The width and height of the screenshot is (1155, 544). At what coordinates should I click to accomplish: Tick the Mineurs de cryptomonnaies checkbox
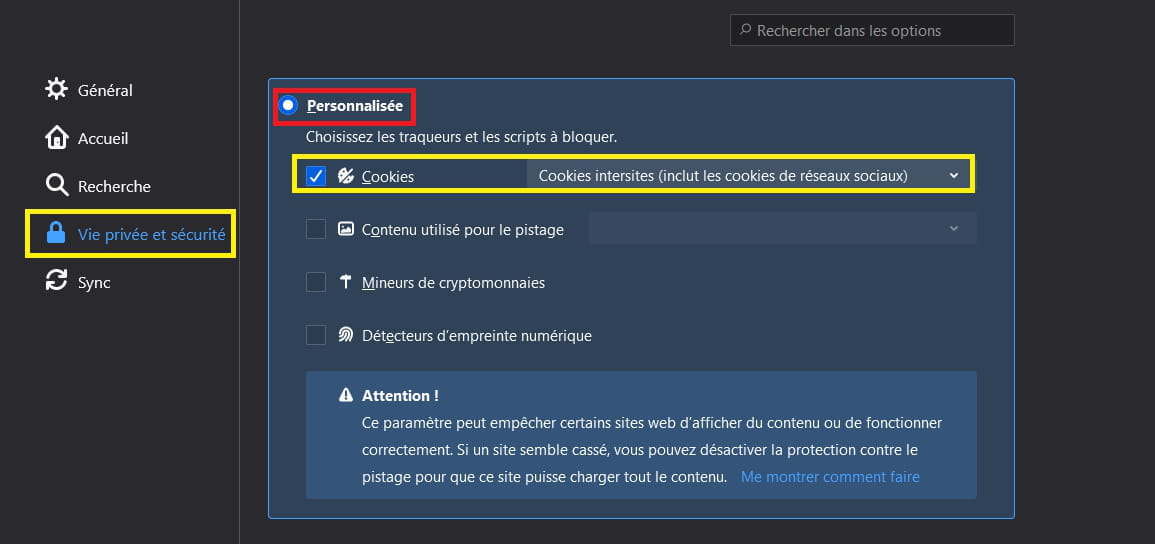point(316,282)
